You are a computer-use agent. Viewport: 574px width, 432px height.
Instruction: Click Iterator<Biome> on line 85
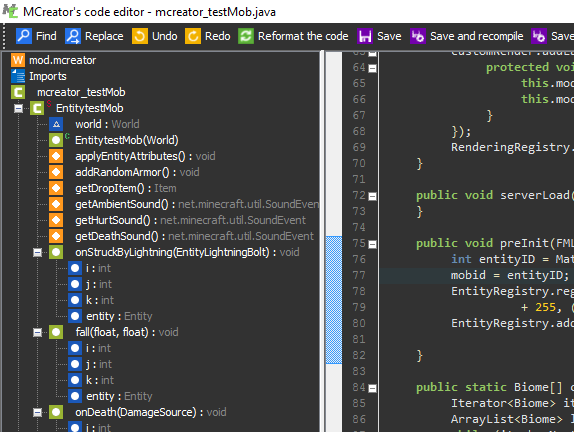coord(503,403)
